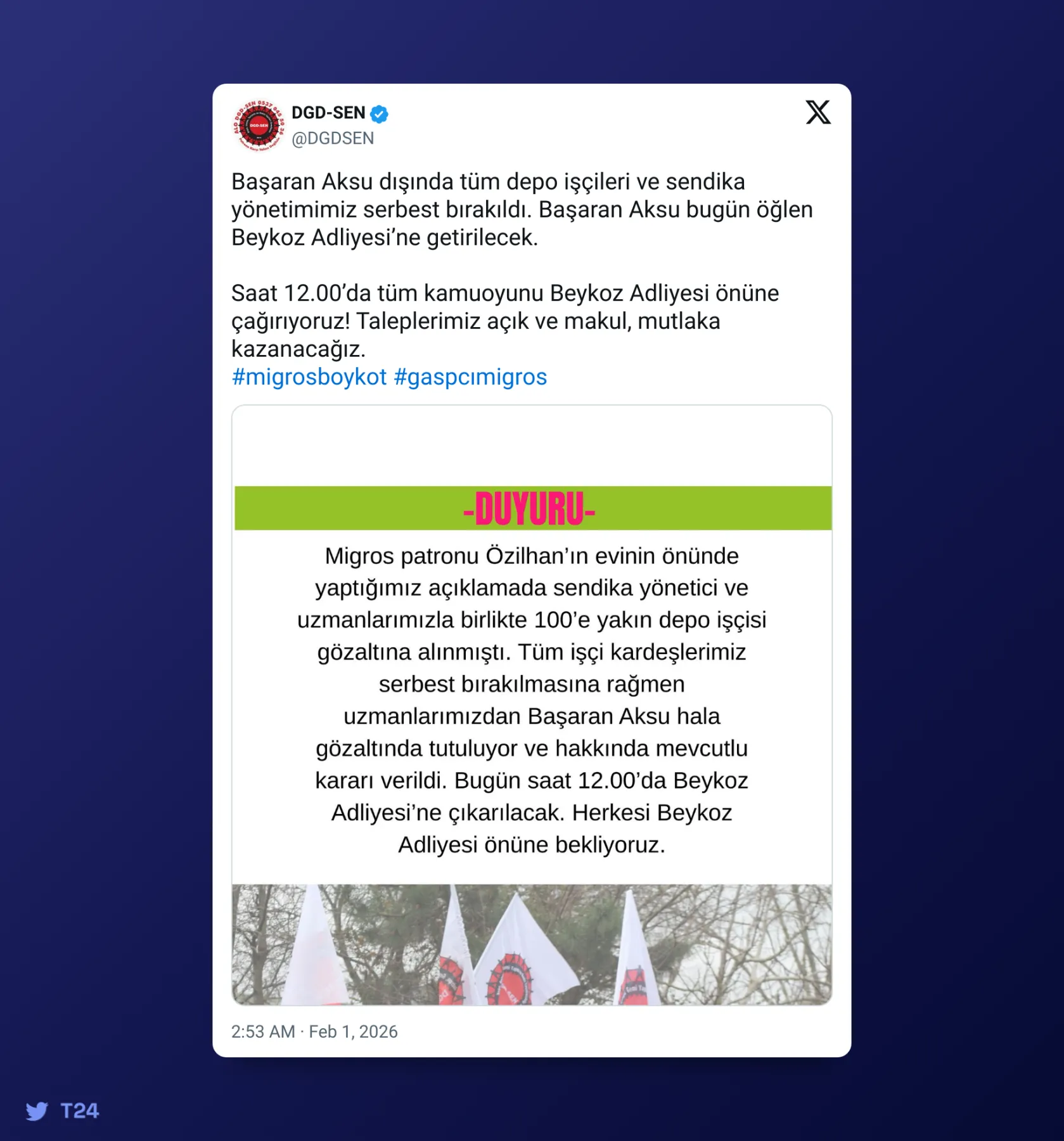Open the DGD-SEN profile avatar

259,126
